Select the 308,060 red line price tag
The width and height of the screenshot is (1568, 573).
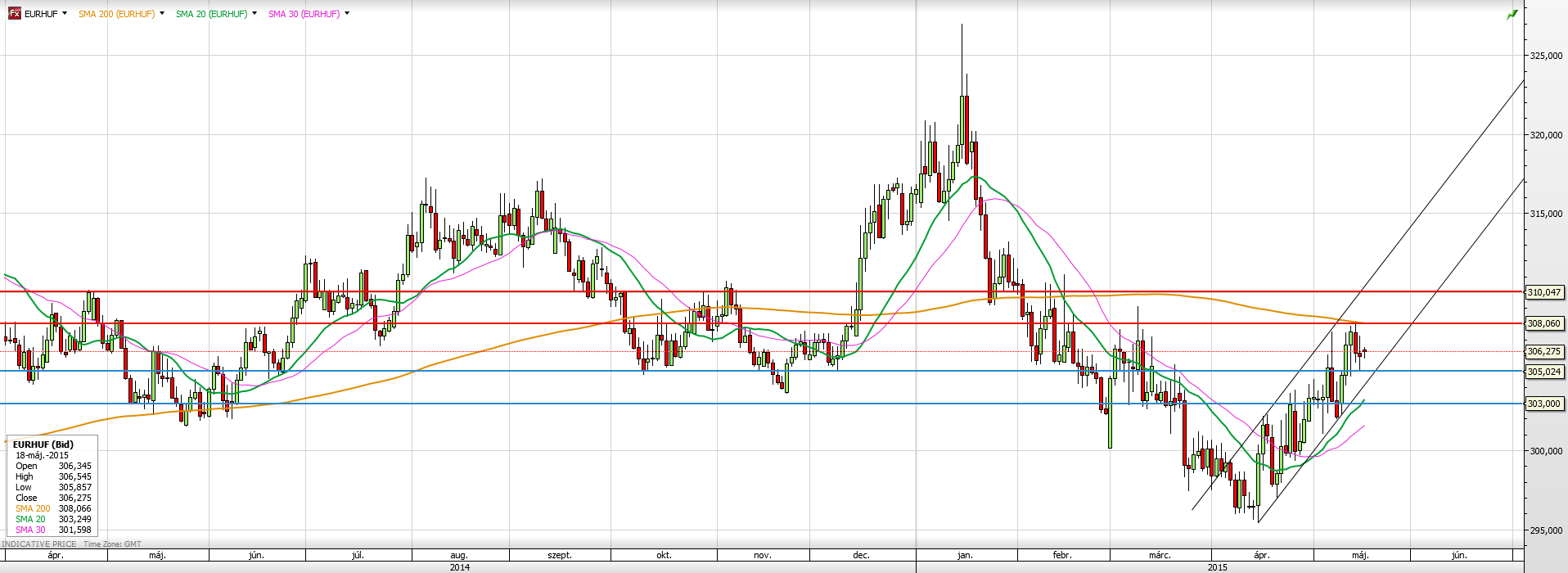(1544, 323)
